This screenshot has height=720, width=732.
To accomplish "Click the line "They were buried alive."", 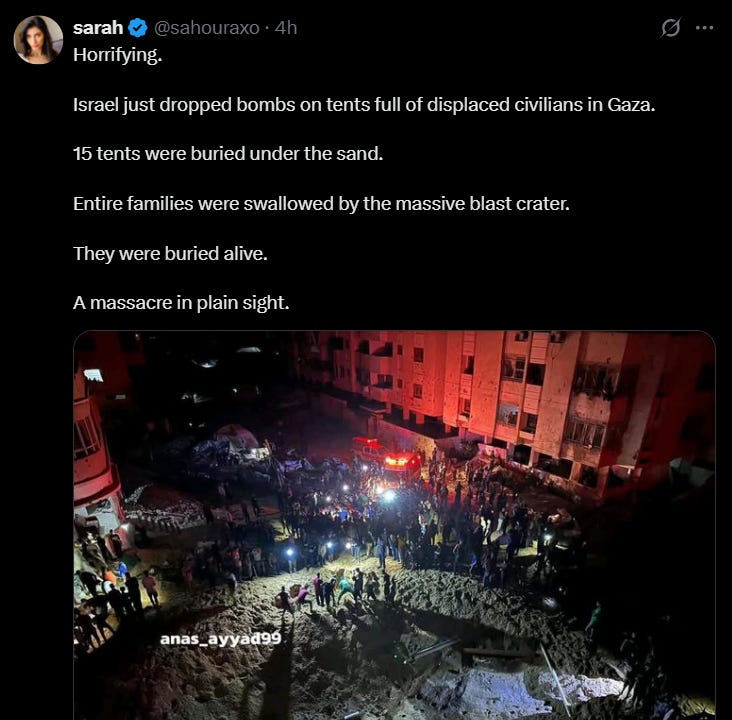I will coord(170,254).
